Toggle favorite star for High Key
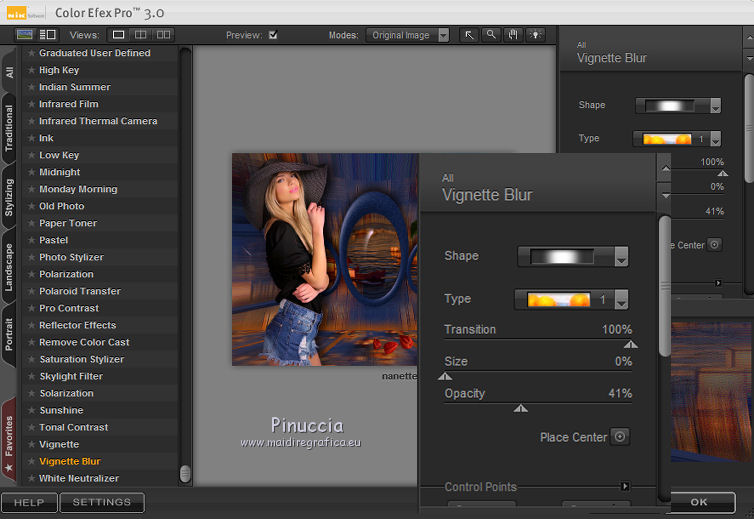 [31, 71]
